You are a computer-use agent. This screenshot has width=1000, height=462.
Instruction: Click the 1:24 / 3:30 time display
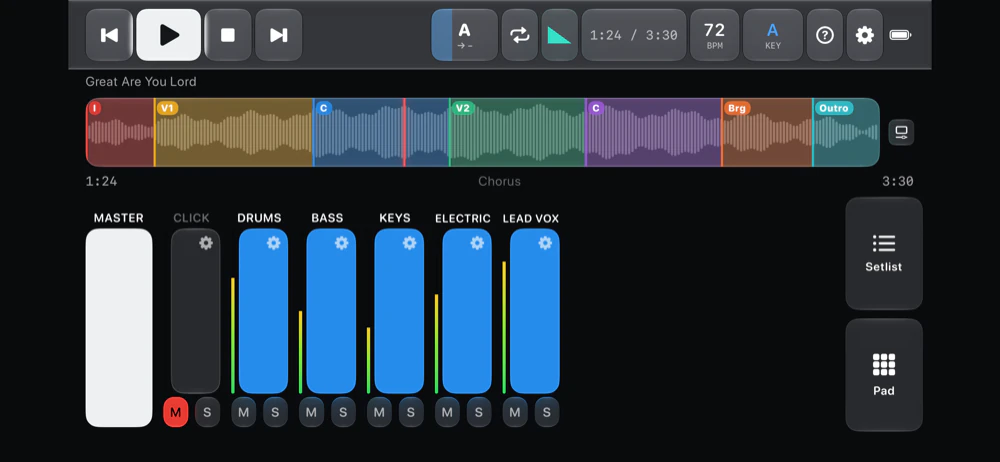click(x=634, y=35)
